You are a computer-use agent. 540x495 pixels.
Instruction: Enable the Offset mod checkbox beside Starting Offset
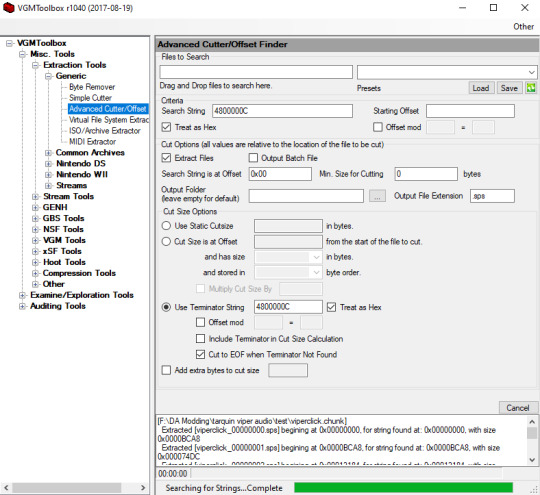[x=378, y=127]
